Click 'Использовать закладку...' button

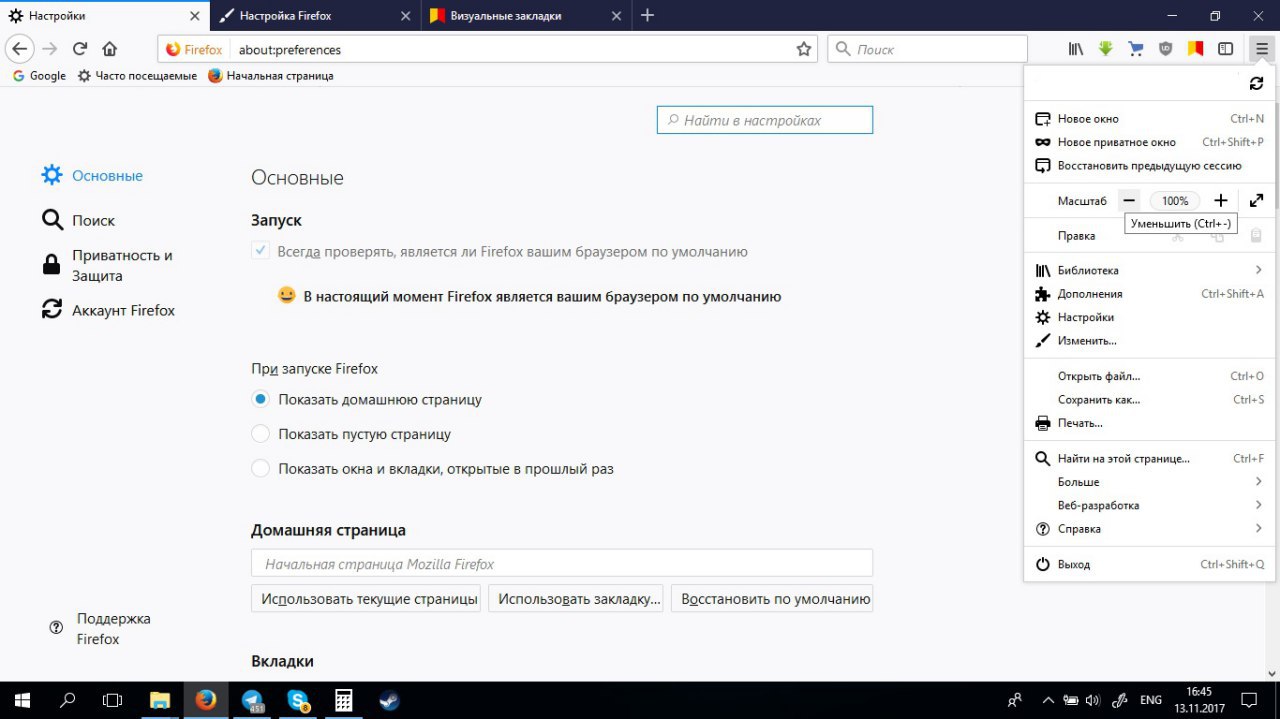pyautogui.click(x=576, y=599)
